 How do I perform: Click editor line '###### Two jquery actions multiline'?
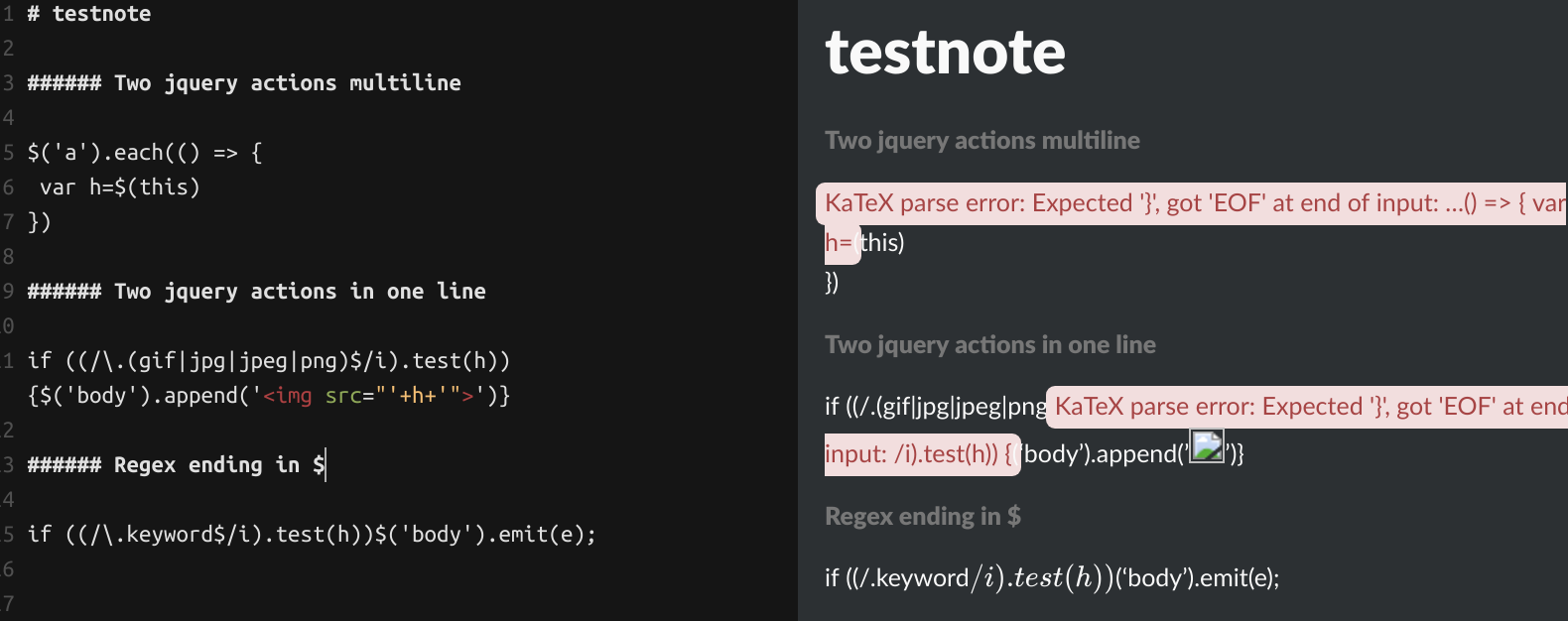pos(244,83)
